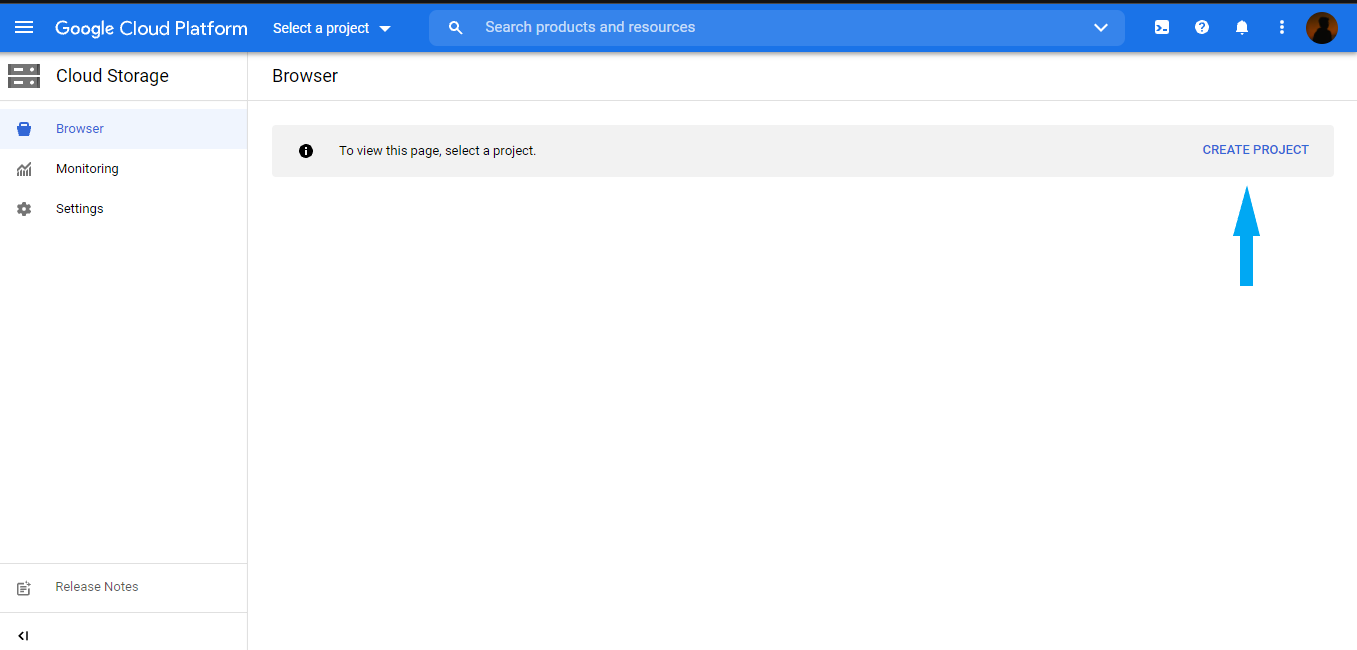Click the Browser bucket icon
Screen dimensions: 1357x650
tap(24, 129)
